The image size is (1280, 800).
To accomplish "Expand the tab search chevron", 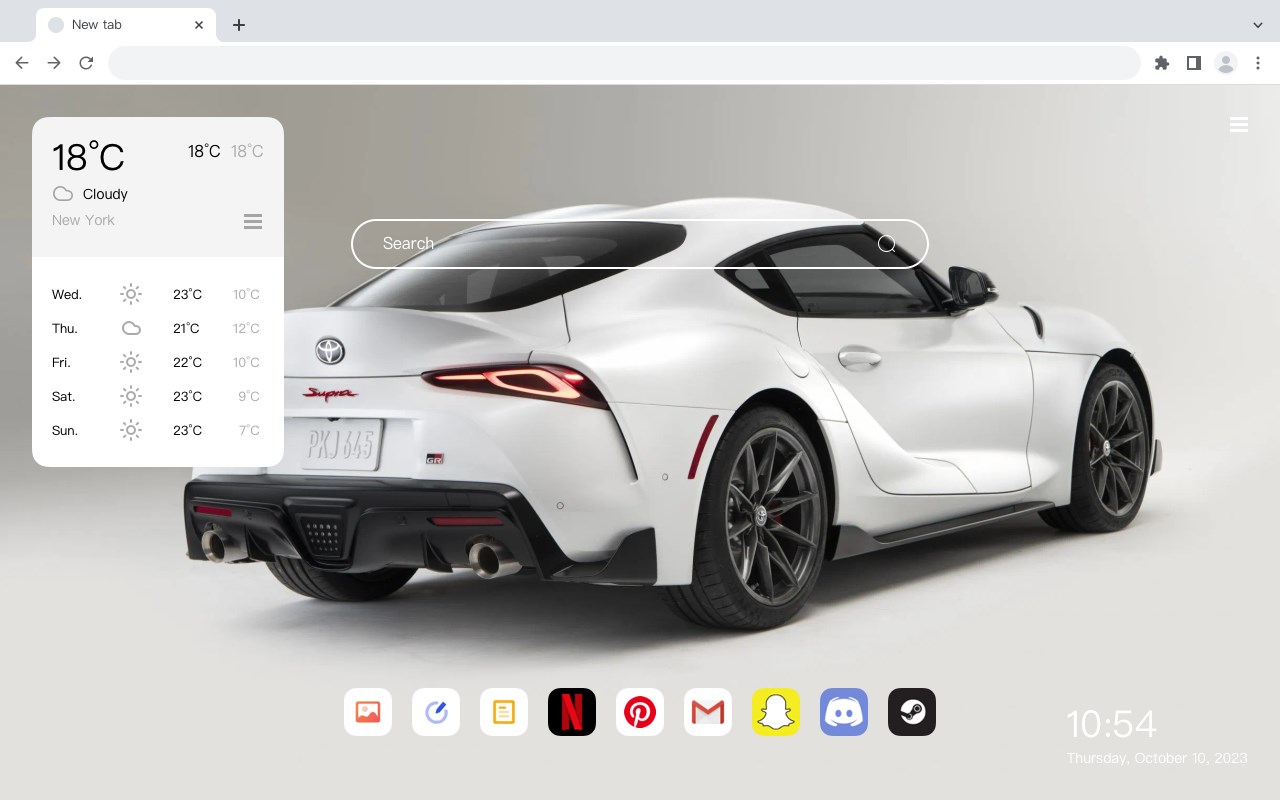I will [1258, 25].
